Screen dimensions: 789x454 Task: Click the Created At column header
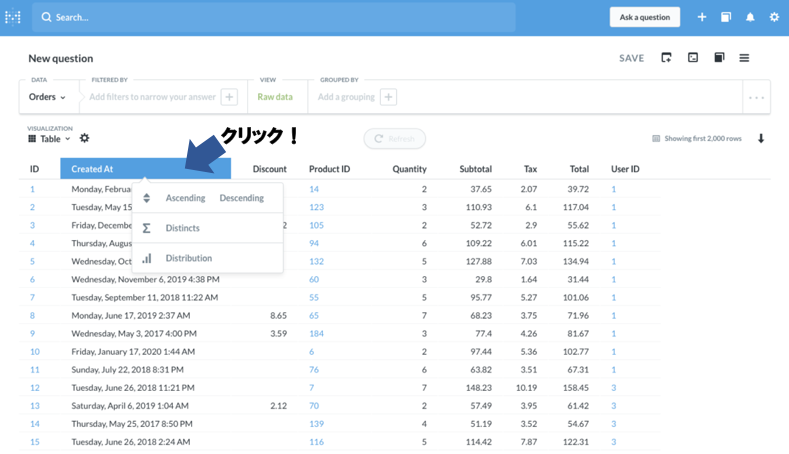point(145,169)
